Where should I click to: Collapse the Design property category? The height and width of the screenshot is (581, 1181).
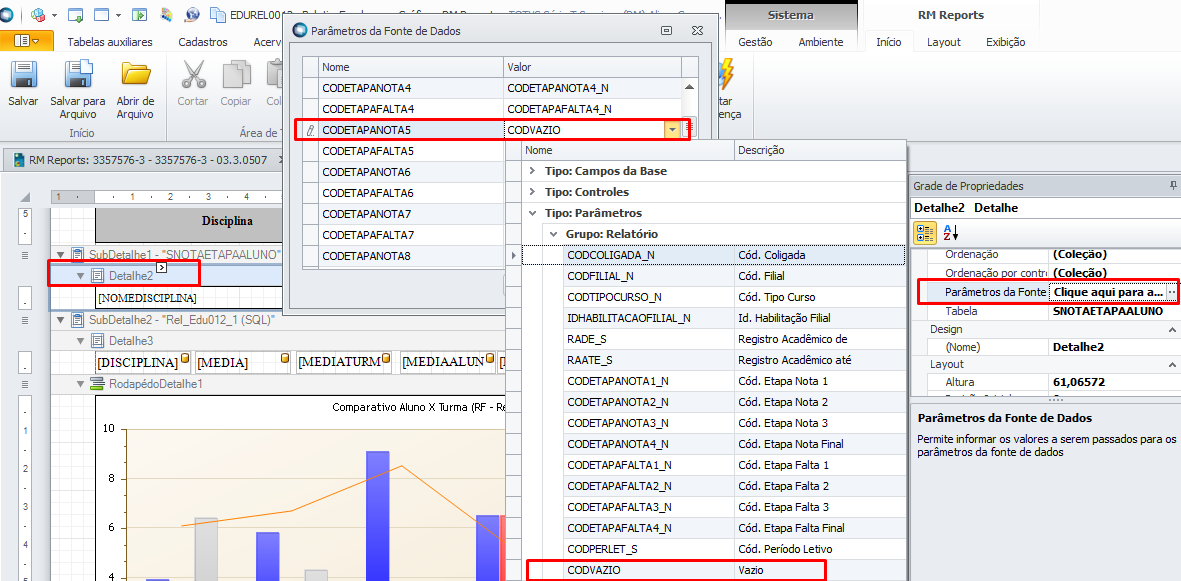click(x=1172, y=329)
